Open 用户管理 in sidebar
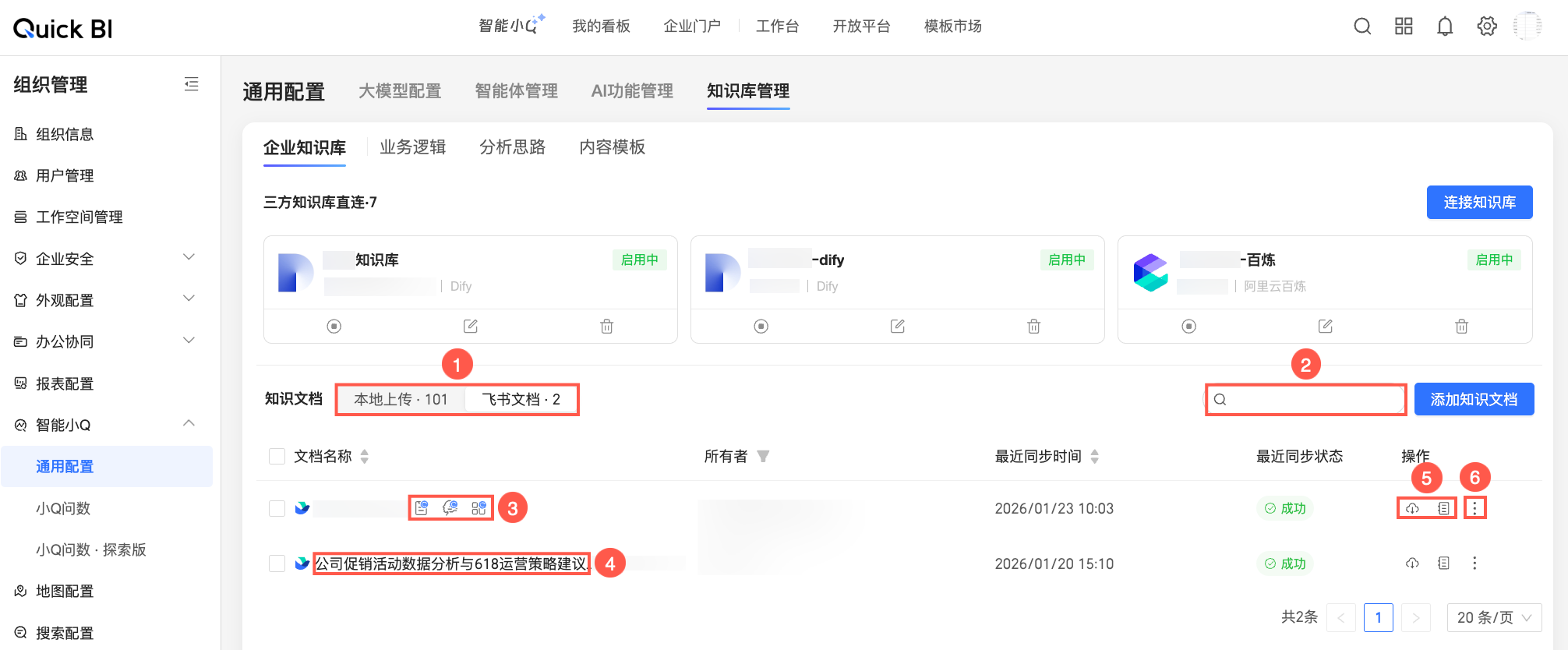Image resolution: width=1568 pixels, height=650 pixels. (x=65, y=176)
